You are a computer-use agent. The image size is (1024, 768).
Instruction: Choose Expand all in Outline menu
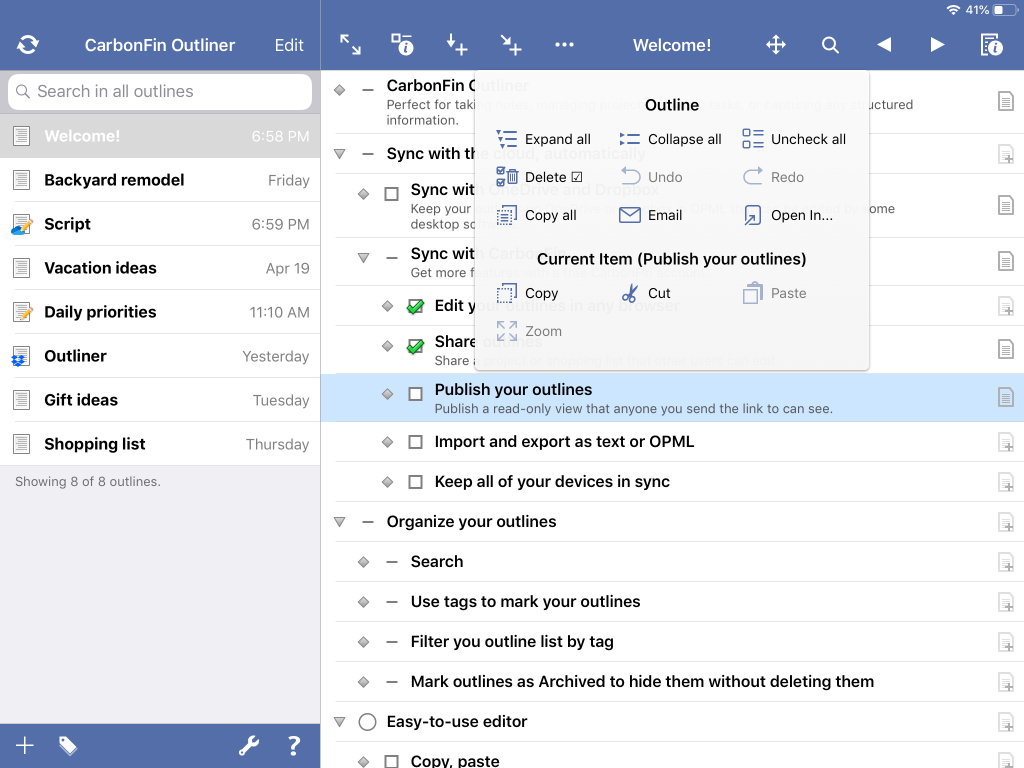(543, 139)
